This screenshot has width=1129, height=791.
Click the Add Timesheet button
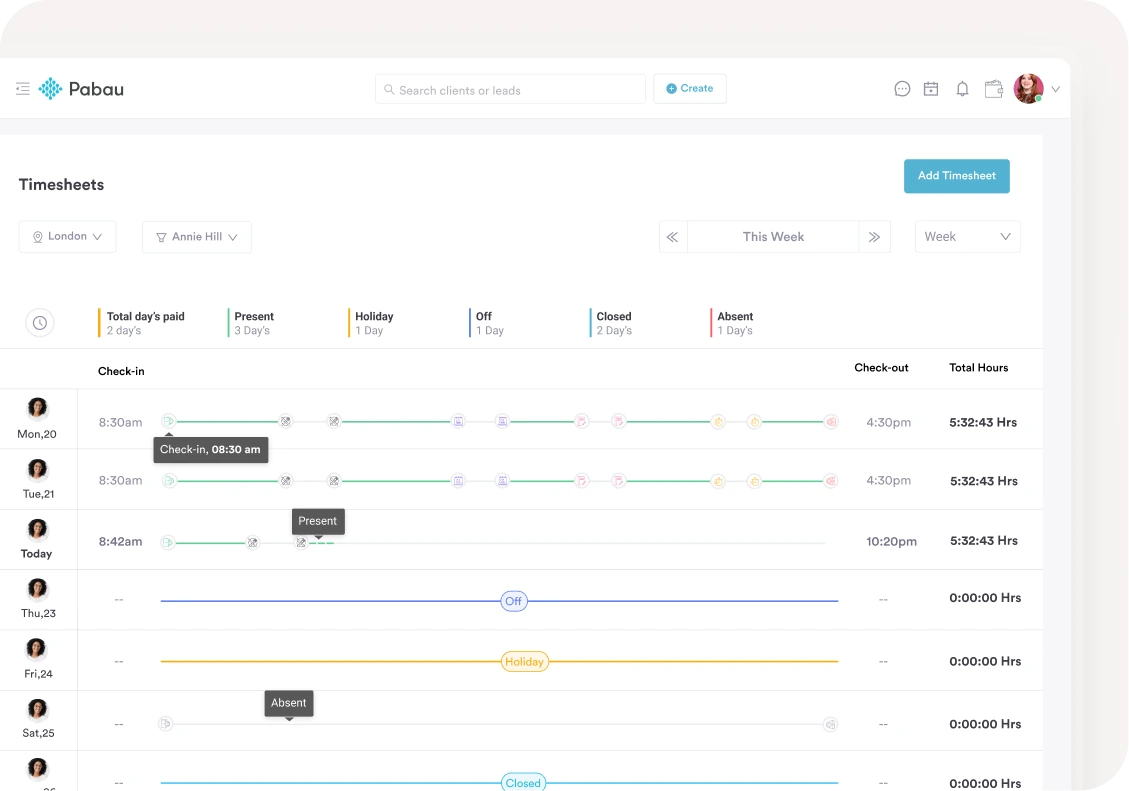[x=956, y=176]
